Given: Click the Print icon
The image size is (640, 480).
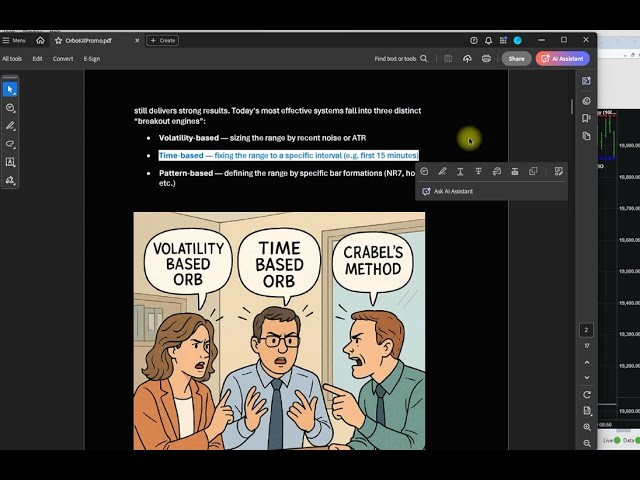Looking at the screenshot, I should (x=486, y=59).
